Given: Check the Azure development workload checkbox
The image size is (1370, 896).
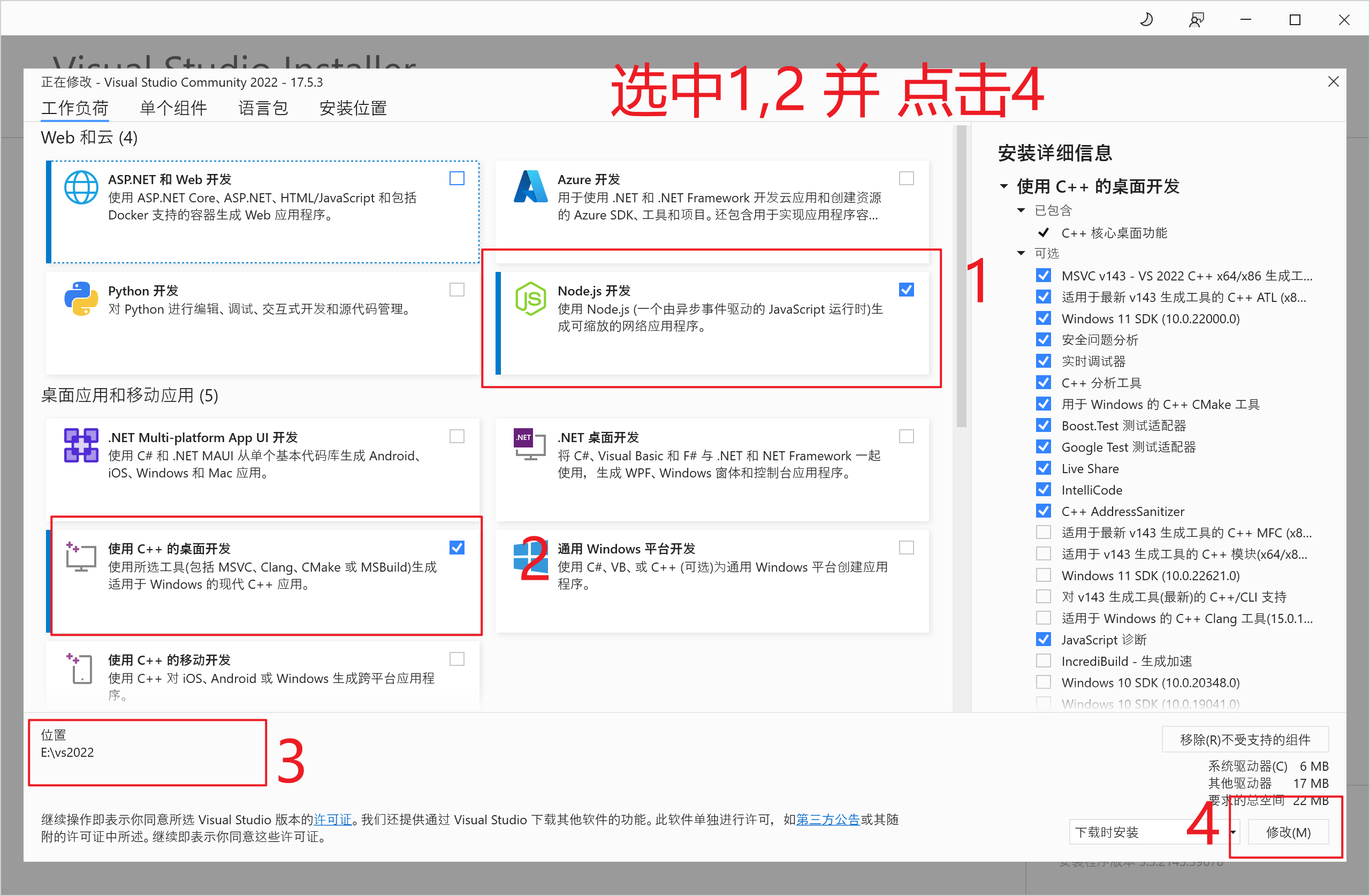Looking at the screenshot, I should point(907,179).
